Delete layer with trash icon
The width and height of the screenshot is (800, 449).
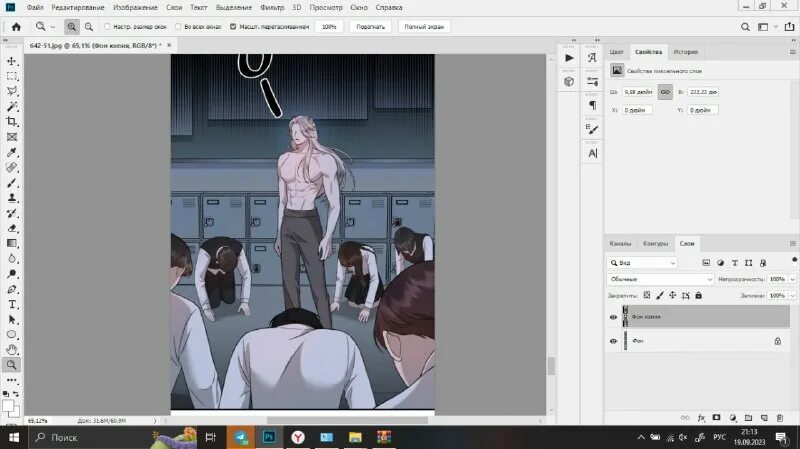780,418
